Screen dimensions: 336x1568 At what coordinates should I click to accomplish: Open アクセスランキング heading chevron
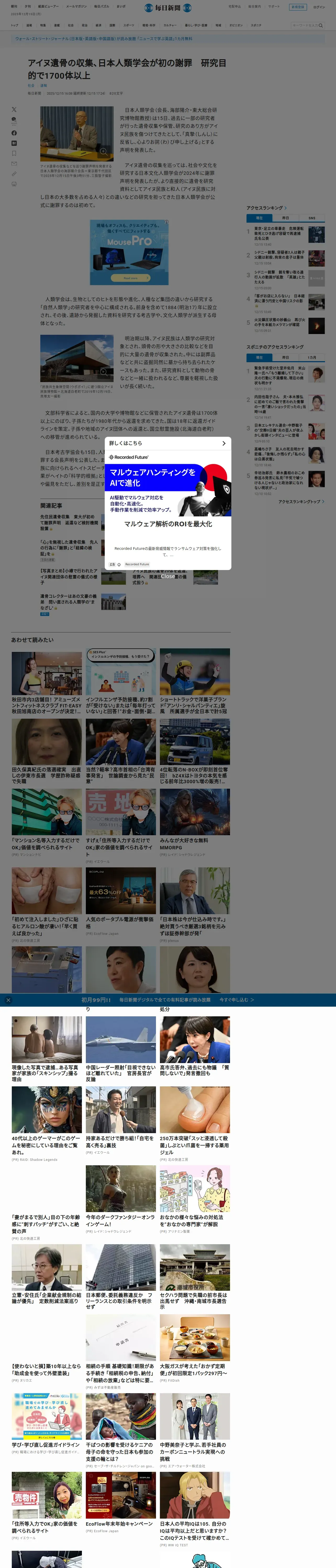[x=285, y=208]
